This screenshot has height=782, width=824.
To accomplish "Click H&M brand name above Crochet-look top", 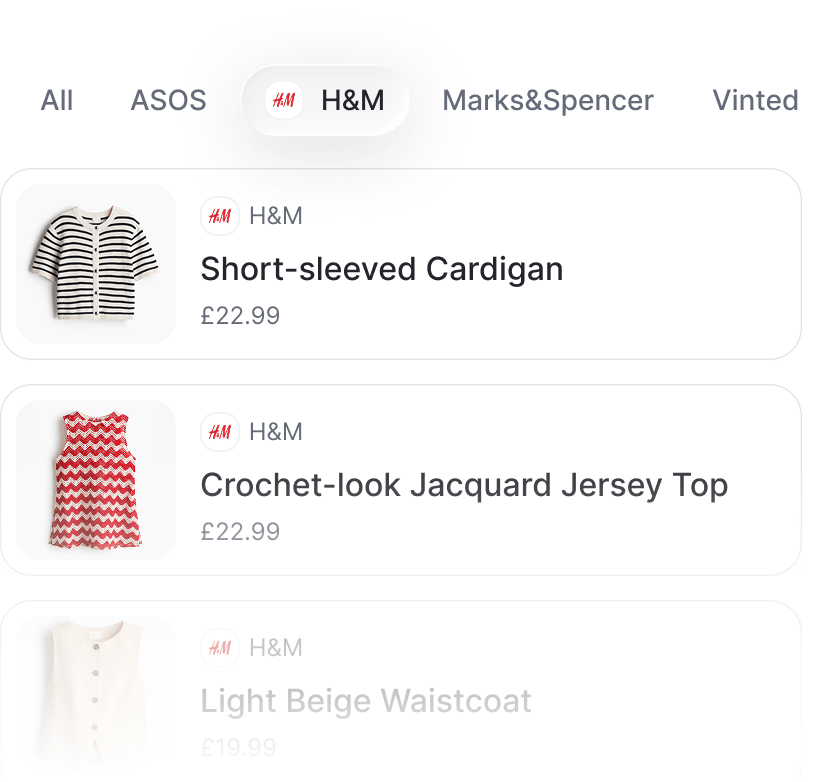I will pyautogui.click(x=276, y=432).
